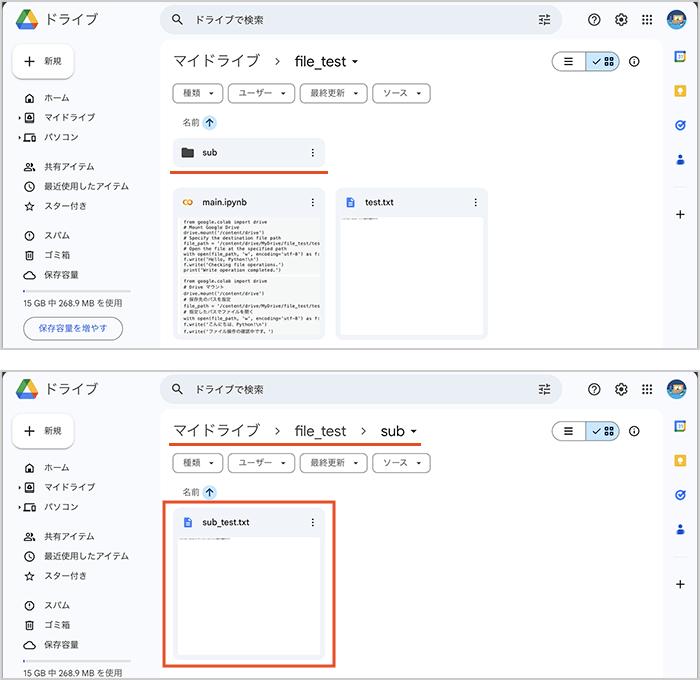The height and width of the screenshot is (680, 700).
Task: Open more options for test.txt
Action: (475, 202)
